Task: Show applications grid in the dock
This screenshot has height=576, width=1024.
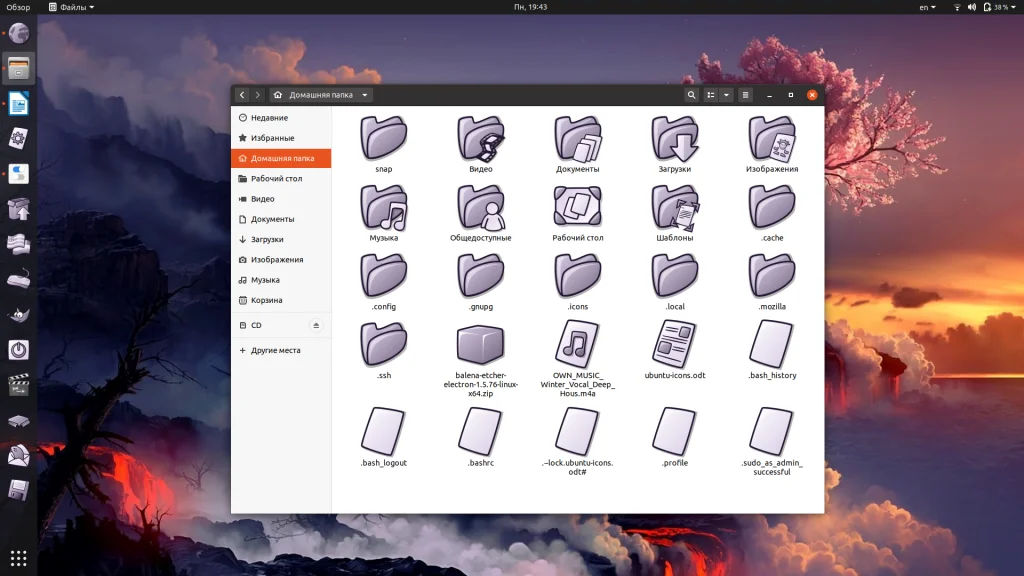Action: (x=18, y=558)
